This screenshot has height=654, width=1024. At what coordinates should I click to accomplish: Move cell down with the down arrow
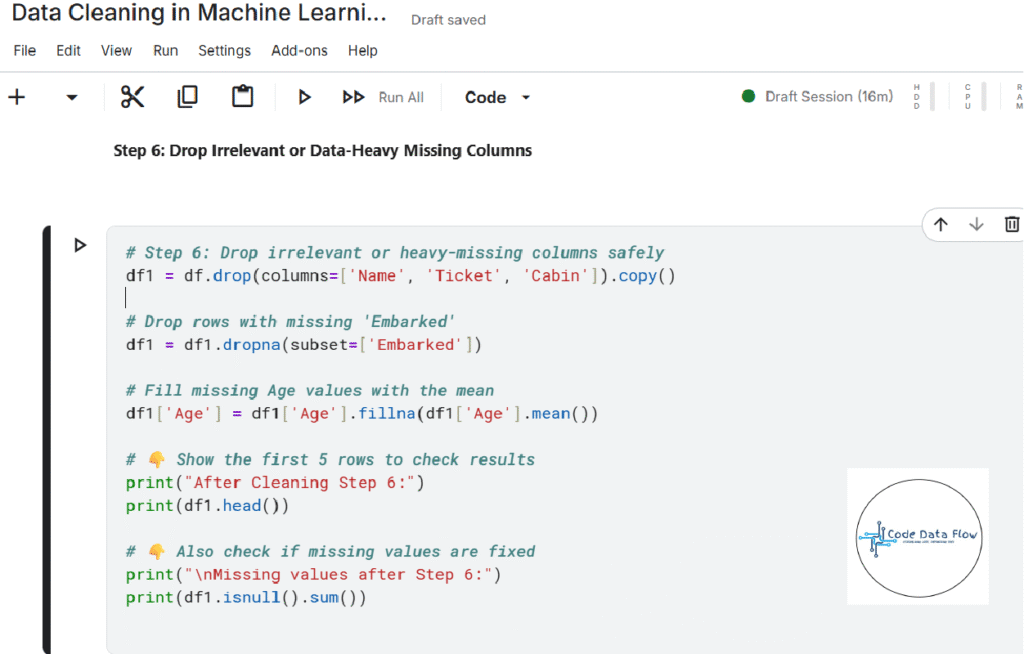coord(976,225)
